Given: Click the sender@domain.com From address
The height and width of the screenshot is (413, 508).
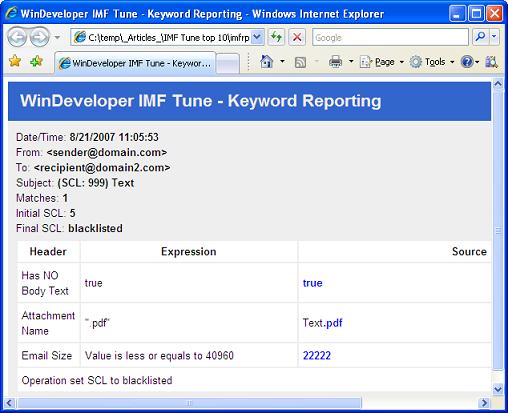Looking at the screenshot, I should (107, 152).
